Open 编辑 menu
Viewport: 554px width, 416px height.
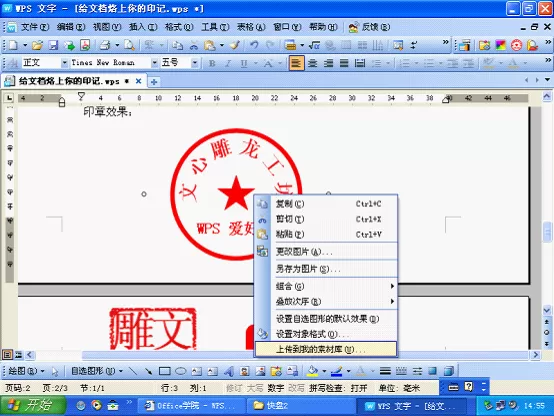click(71, 27)
